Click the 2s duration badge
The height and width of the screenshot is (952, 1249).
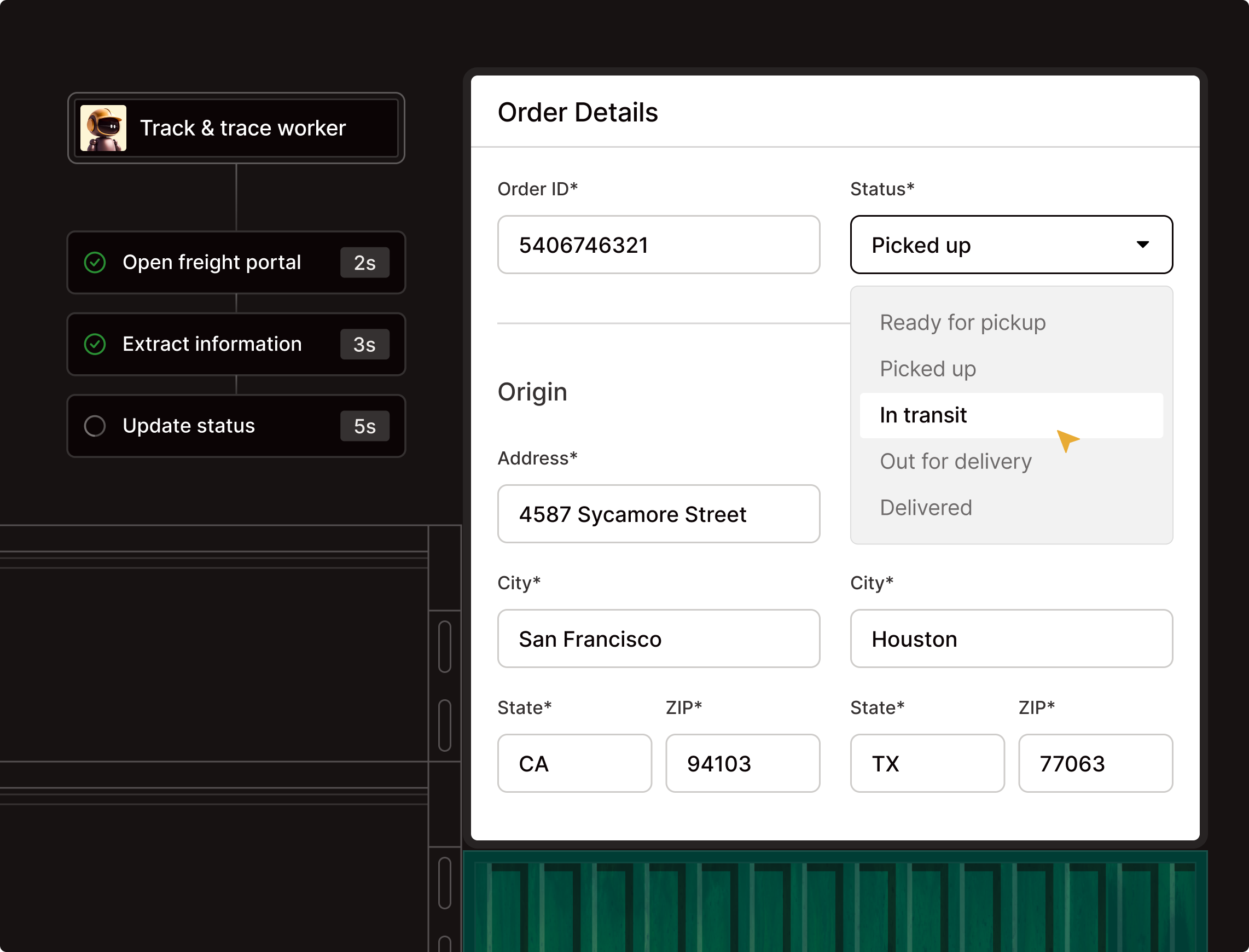(364, 263)
